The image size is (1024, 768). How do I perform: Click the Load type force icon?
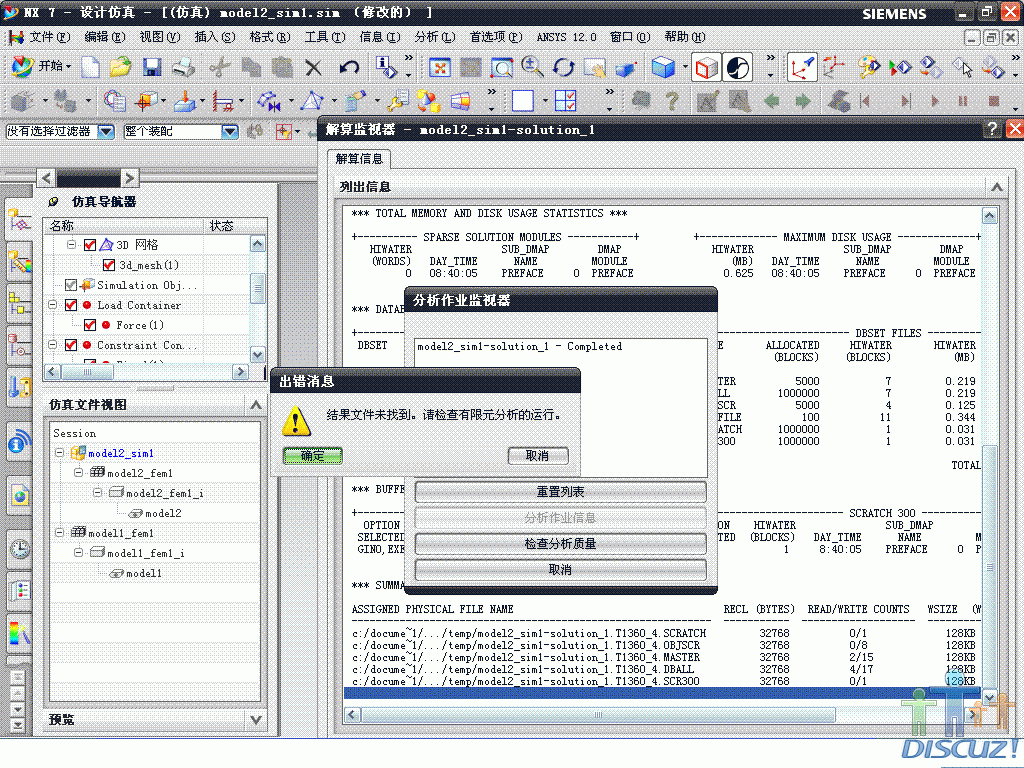click(185, 101)
